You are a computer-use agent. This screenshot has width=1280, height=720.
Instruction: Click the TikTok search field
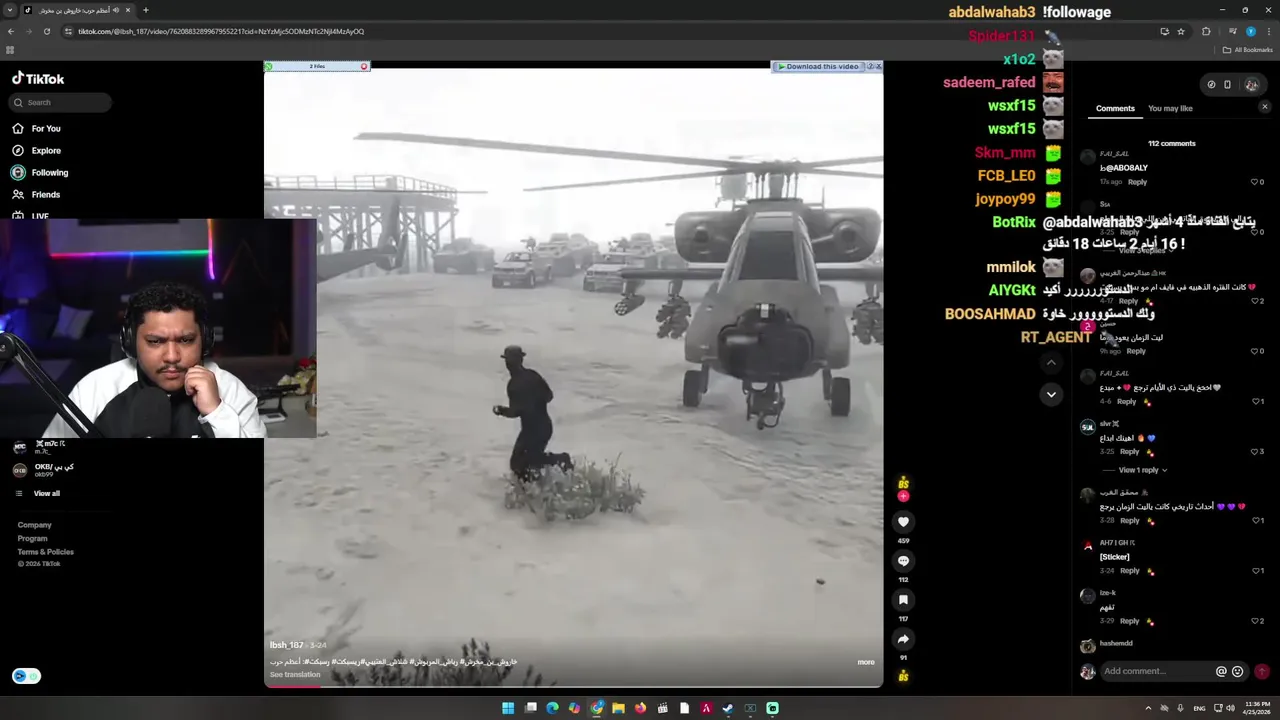click(x=60, y=102)
